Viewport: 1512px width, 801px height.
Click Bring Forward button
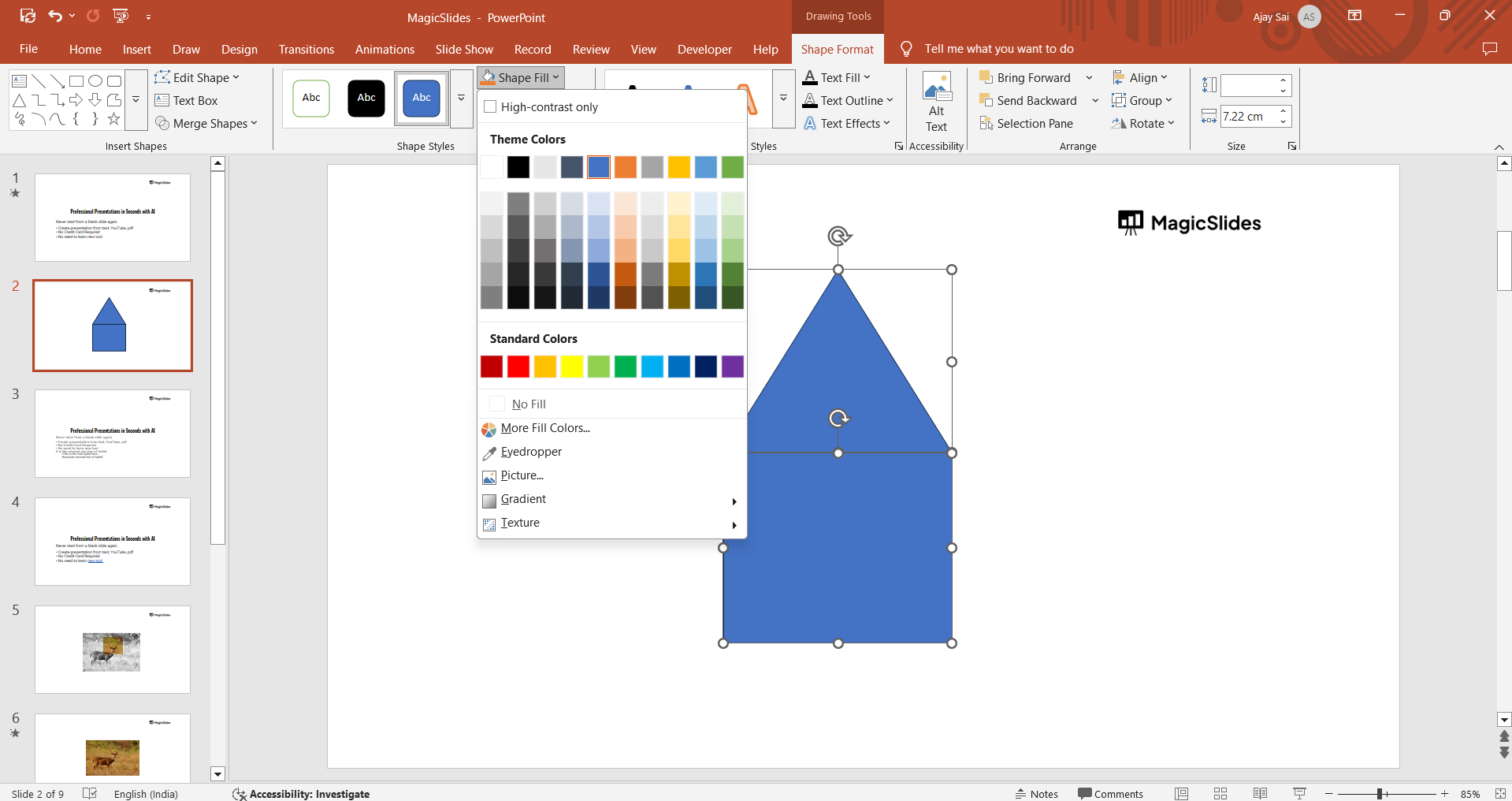point(1025,77)
